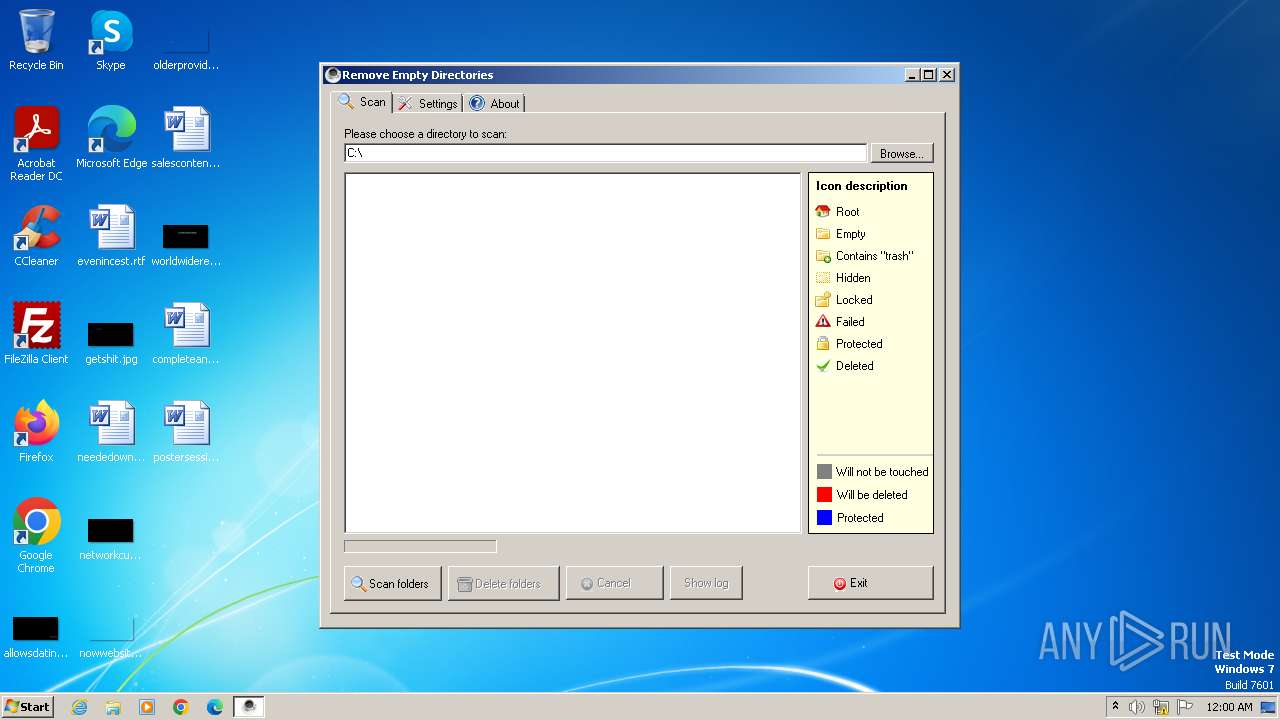Click the Root house icon in legend
The image size is (1280, 720).
pyautogui.click(x=823, y=211)
